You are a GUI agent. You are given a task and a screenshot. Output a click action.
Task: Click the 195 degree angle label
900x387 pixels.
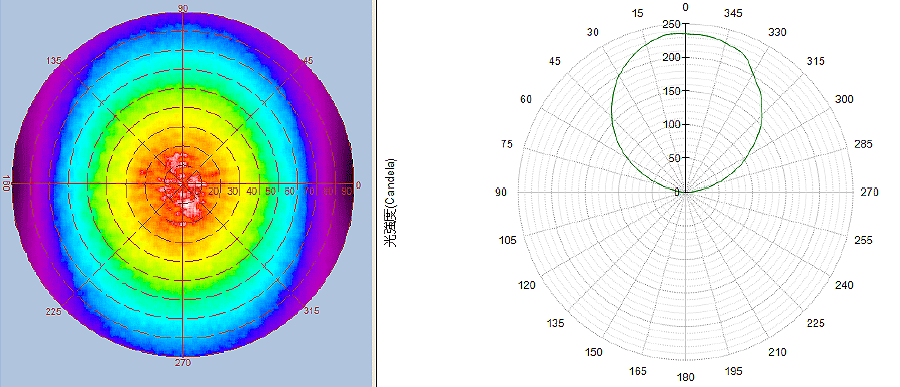732,370
